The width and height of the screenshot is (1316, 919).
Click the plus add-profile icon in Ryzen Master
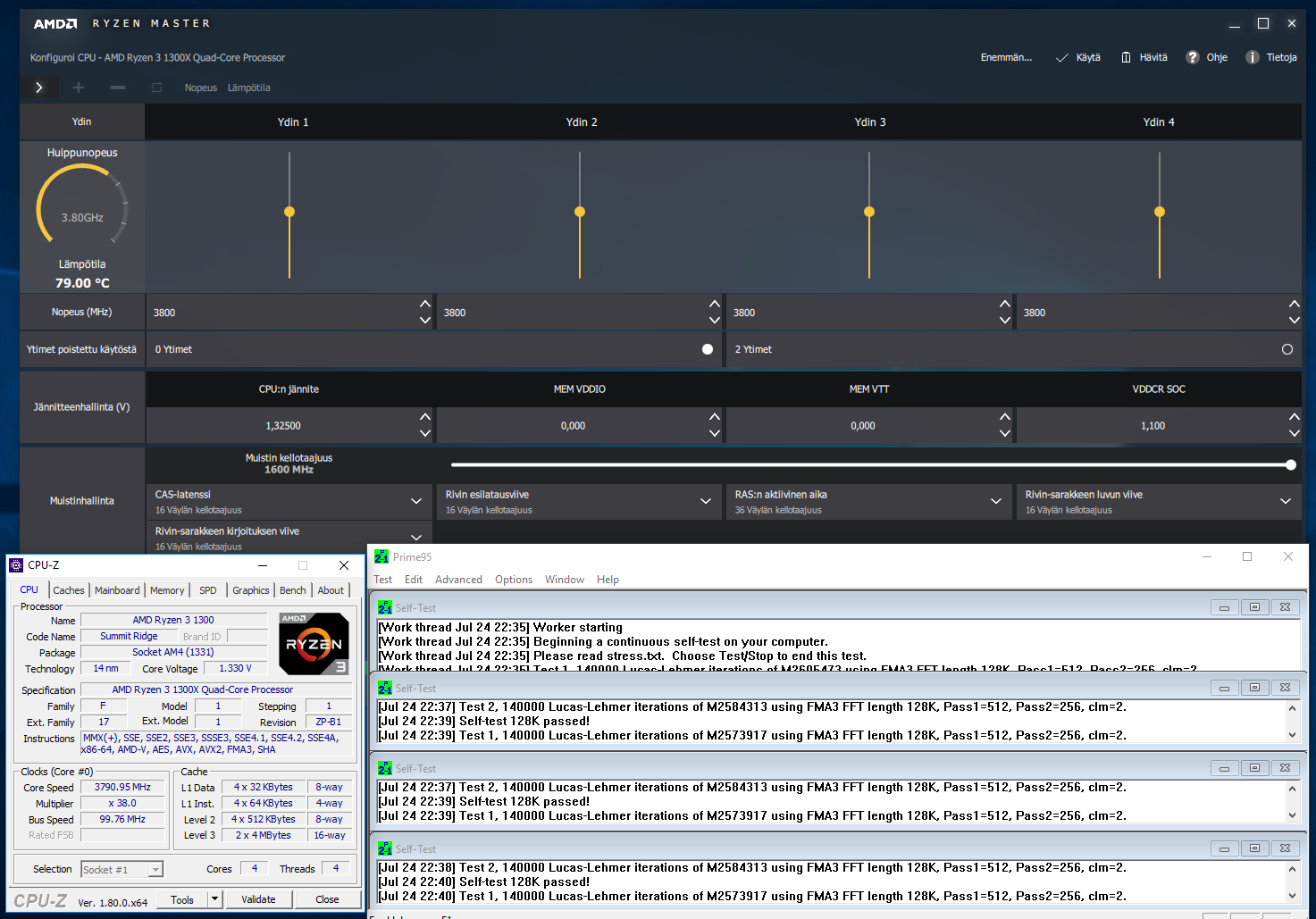[x=79, y=88]
